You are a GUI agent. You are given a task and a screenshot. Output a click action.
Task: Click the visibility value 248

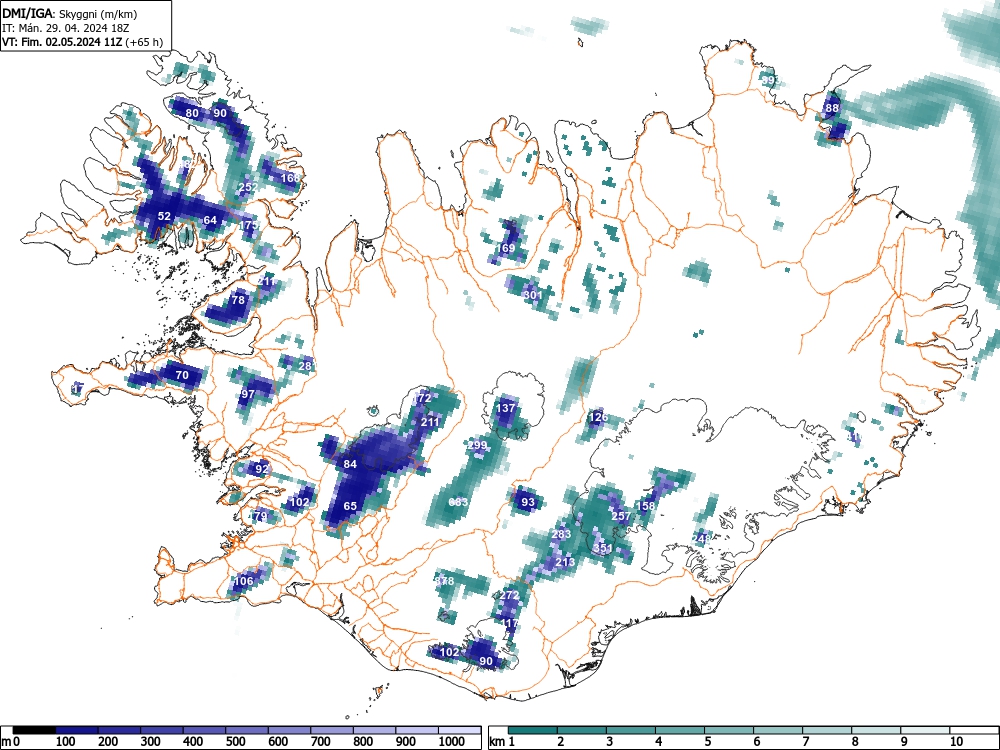pyautogui.click(x=701, y=538)
